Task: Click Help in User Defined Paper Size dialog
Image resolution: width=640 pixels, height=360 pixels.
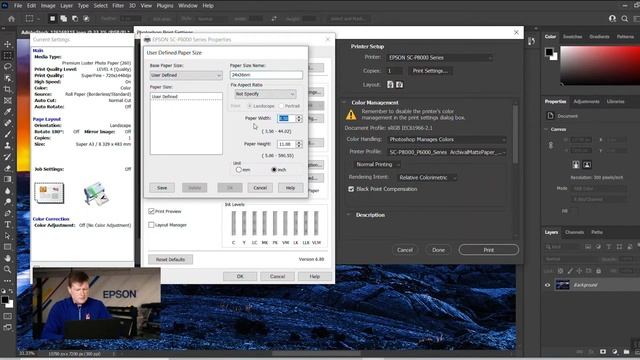Action: tap(290, 188)
